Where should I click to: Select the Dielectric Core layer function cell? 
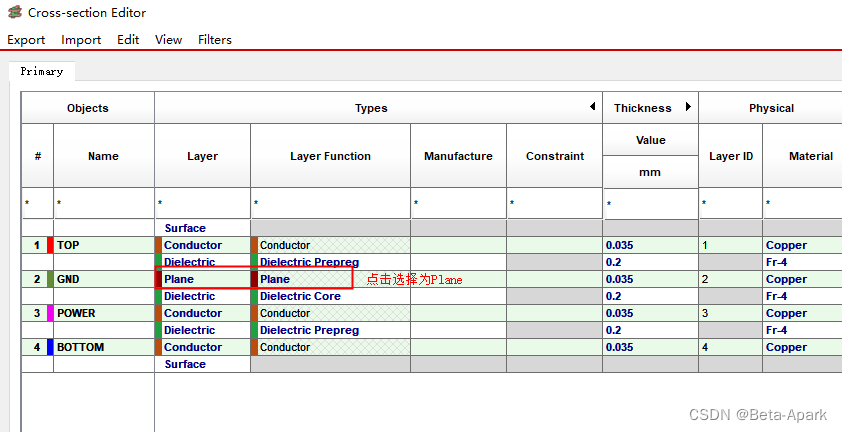click(x=330, y=296)
